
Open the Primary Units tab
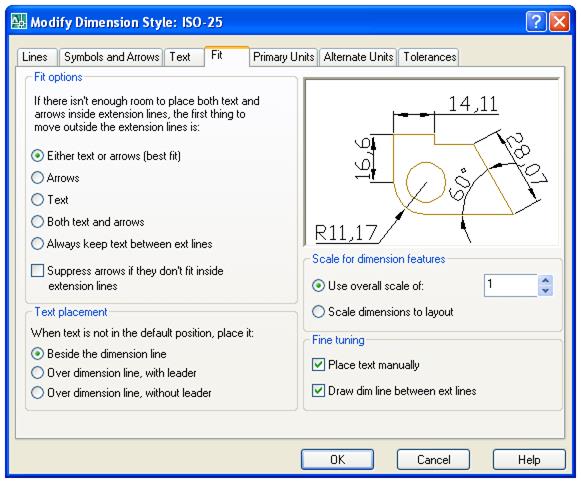point(283,57)
